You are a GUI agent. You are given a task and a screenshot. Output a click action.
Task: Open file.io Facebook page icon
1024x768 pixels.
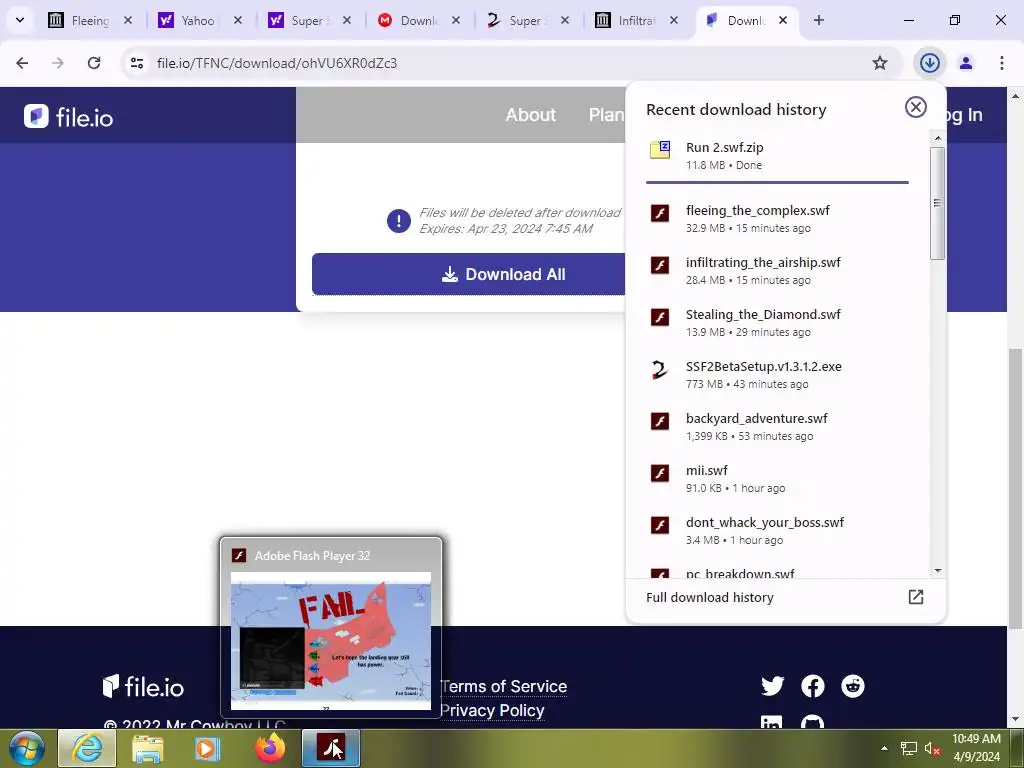tap(813, 686)
